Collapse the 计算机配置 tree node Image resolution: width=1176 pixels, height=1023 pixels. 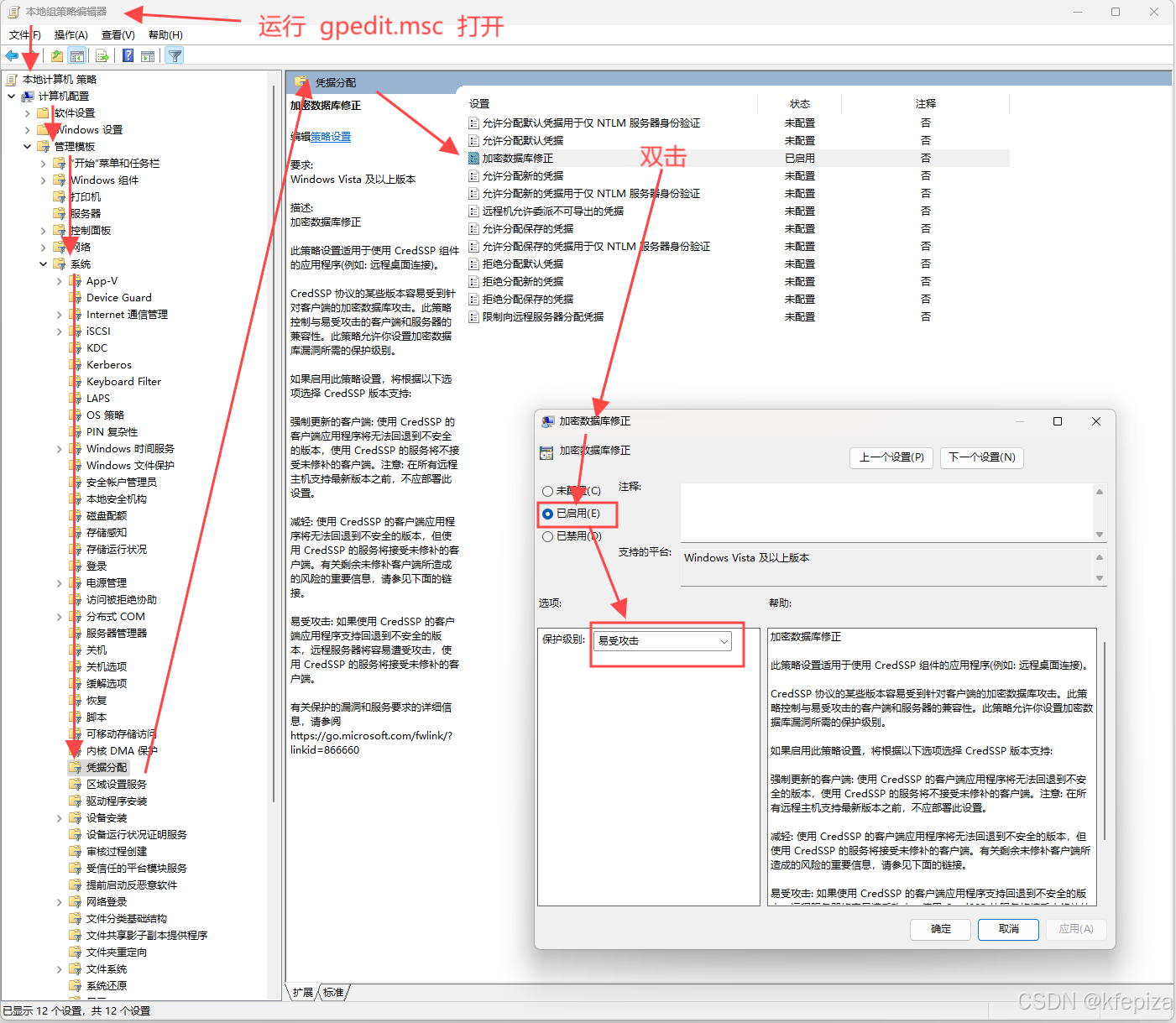(11, 97)
